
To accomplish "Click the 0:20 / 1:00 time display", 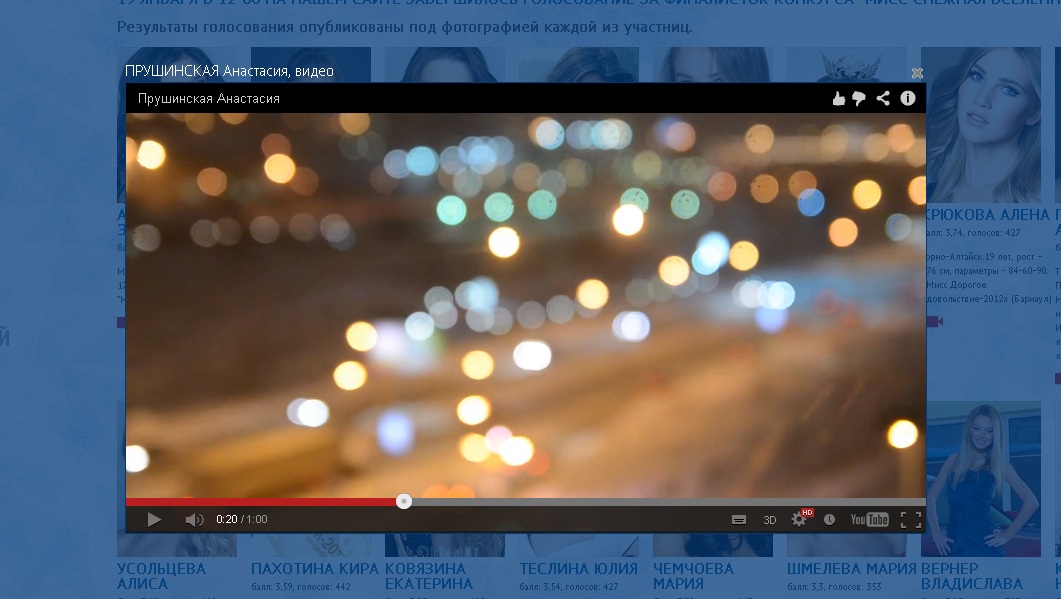I will 242,520.
